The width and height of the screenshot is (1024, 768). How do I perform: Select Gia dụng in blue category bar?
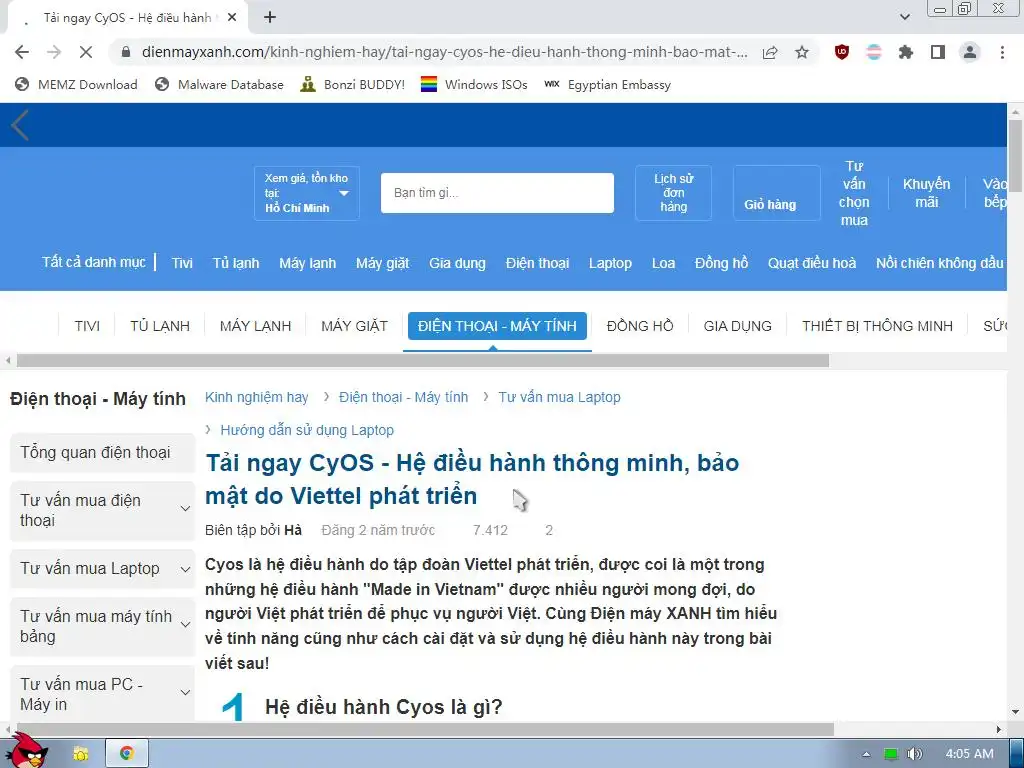click(x=457, y=263)
